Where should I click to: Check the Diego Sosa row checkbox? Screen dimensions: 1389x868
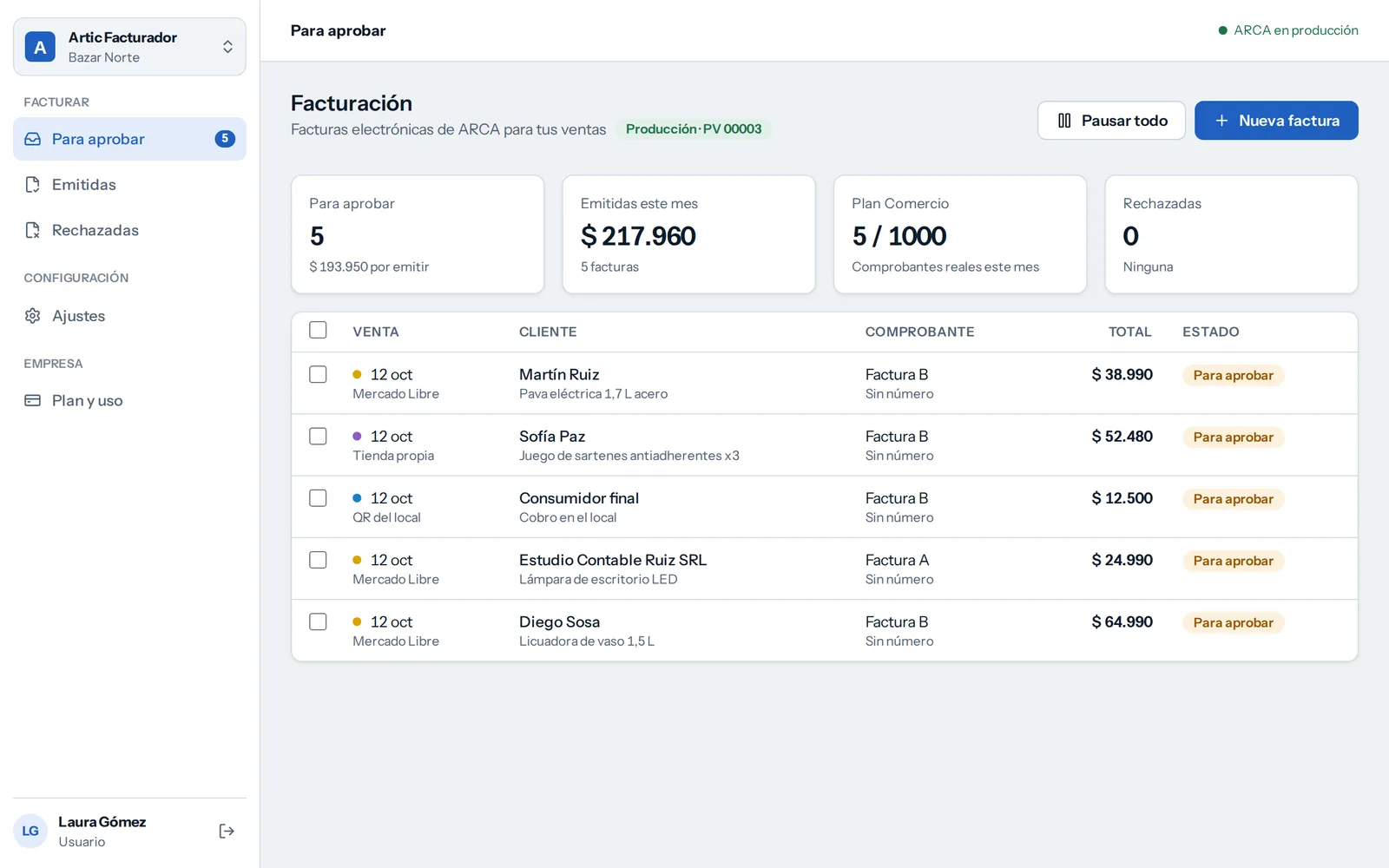pos(319,621)
